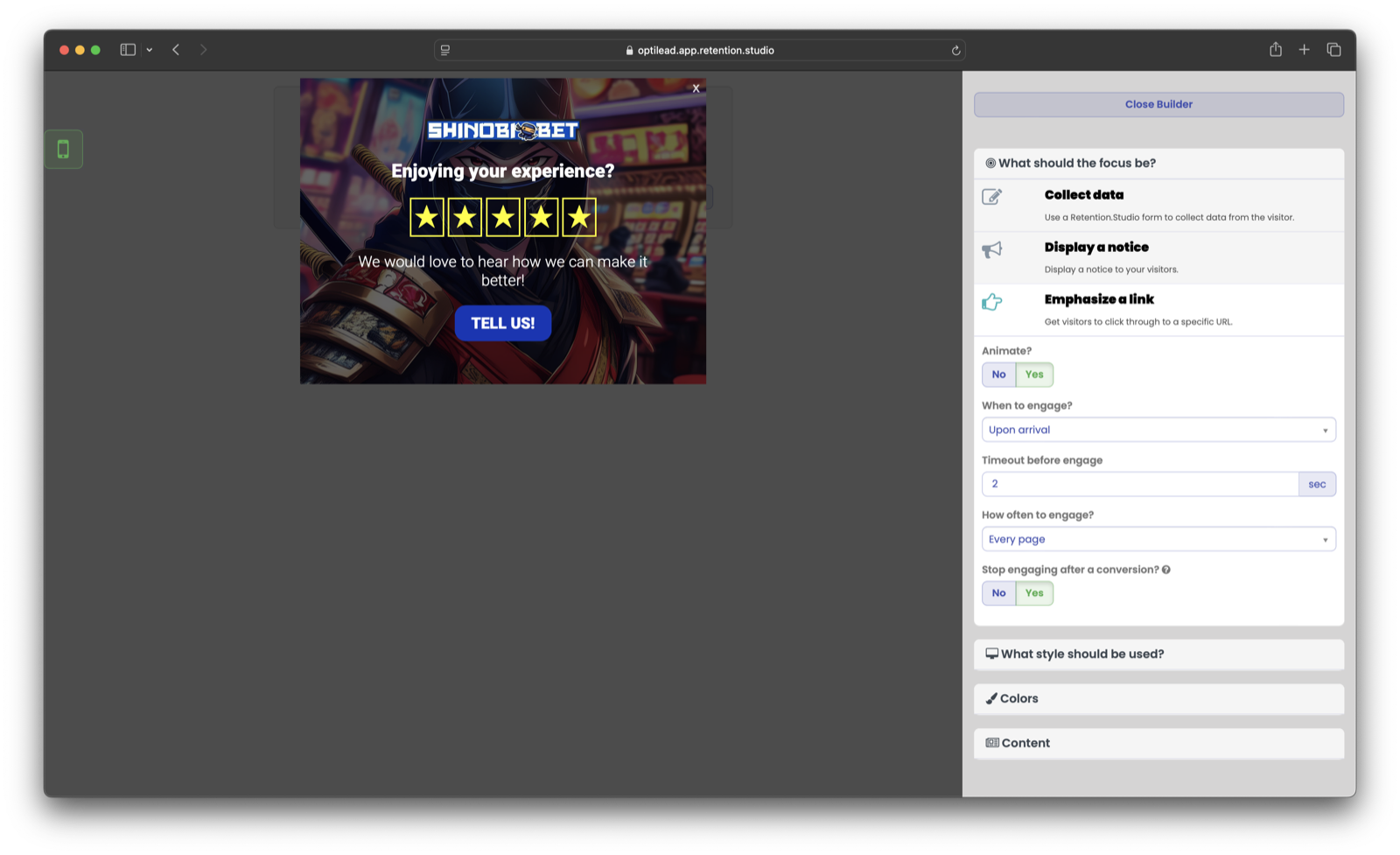
Task: Click the Display a notice megaphone icon
Action: point(991,250)
